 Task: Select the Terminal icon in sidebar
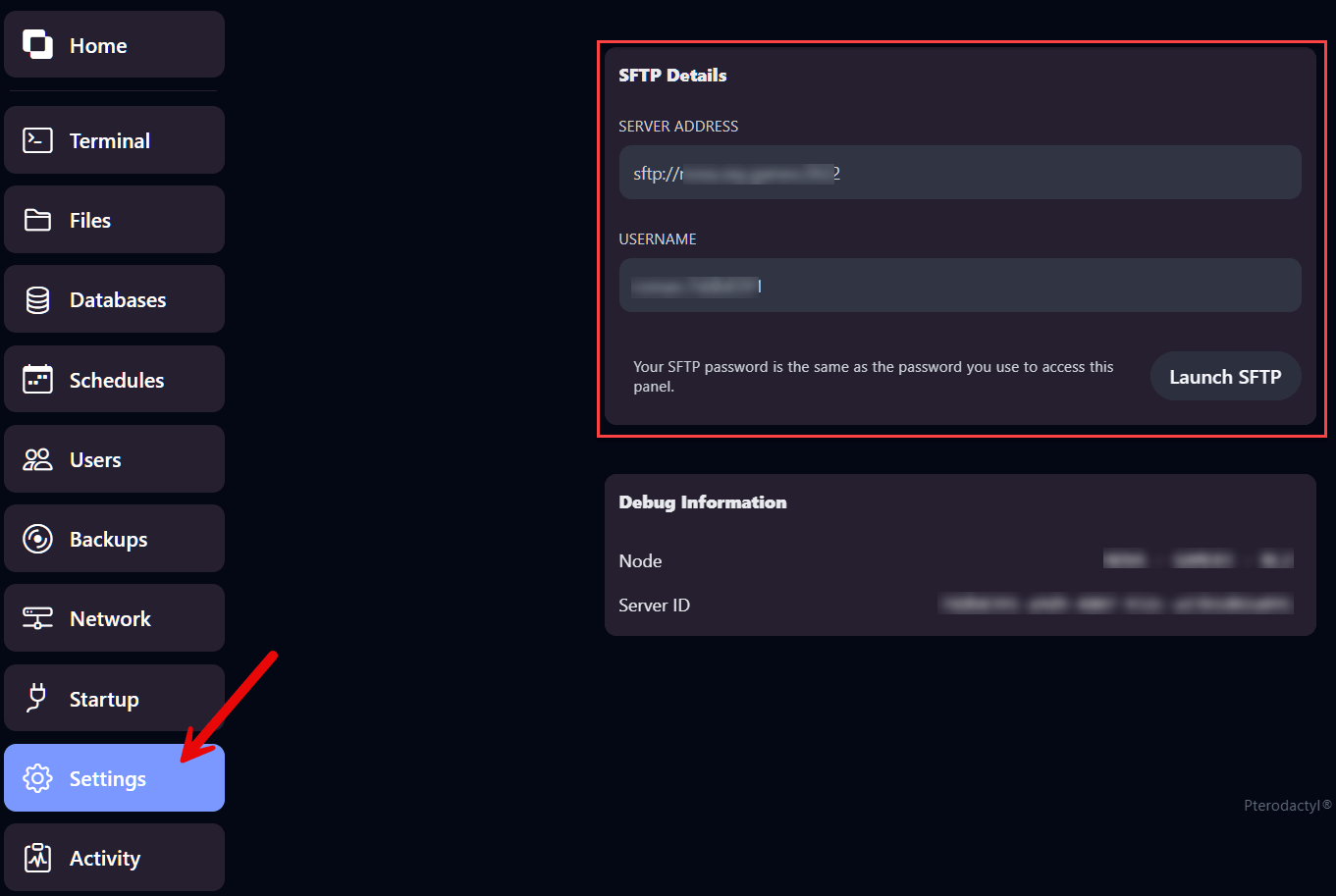(37, 139)
